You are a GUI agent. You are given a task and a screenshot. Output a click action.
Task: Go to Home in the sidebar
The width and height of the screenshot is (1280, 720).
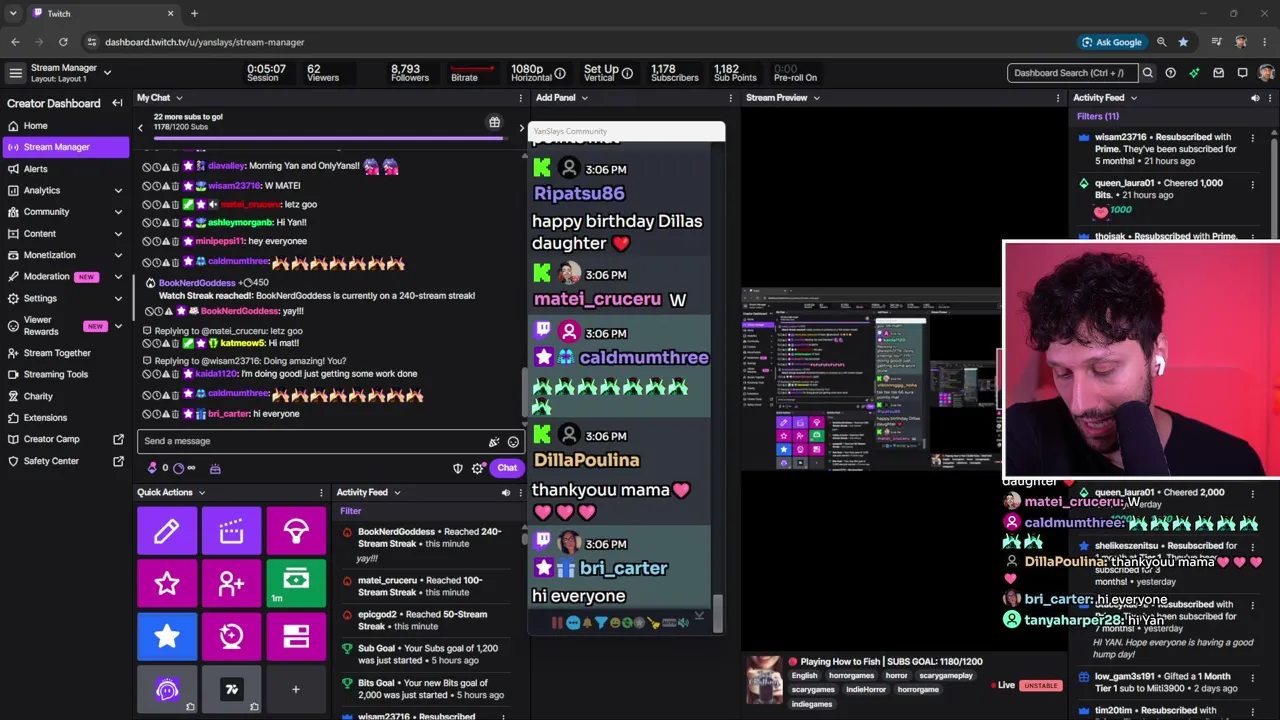coord(65,126)
